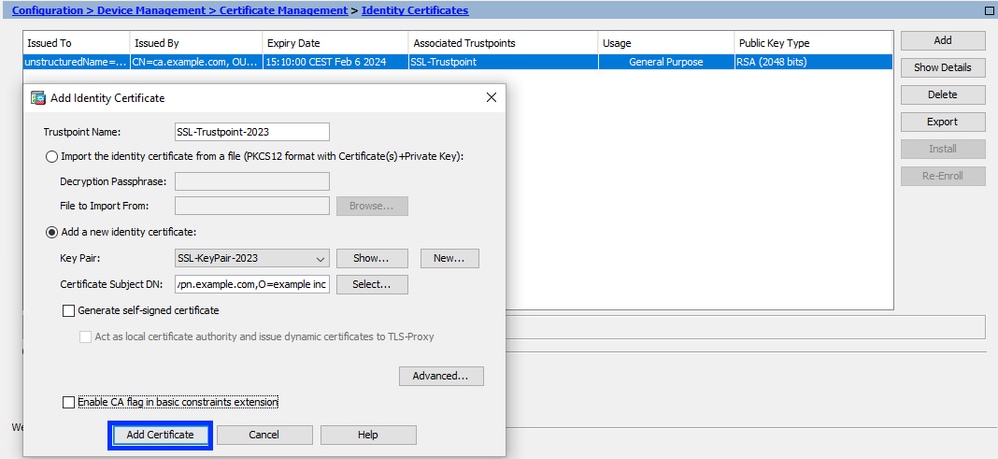Screen dimensions: 998x459
Task: Click the Add button in Identity Certificates panel
Action: [x=943, y=40]
